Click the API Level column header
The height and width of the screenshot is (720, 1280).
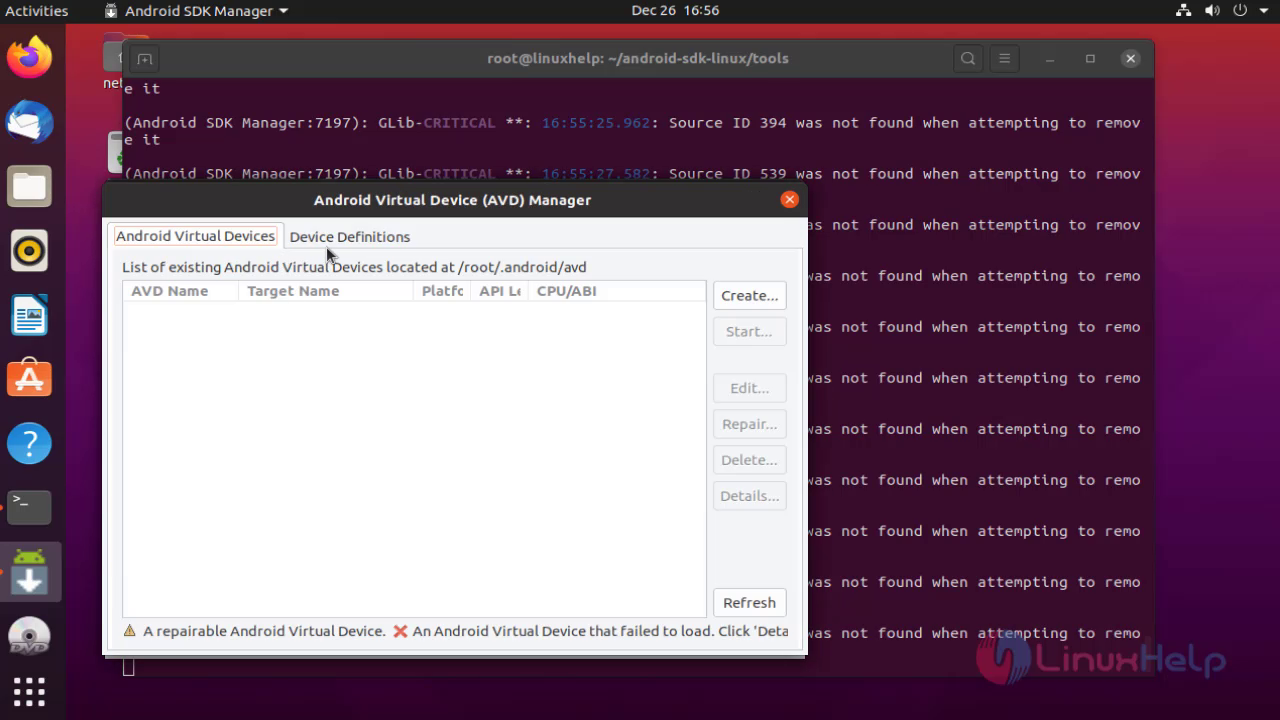499,291
